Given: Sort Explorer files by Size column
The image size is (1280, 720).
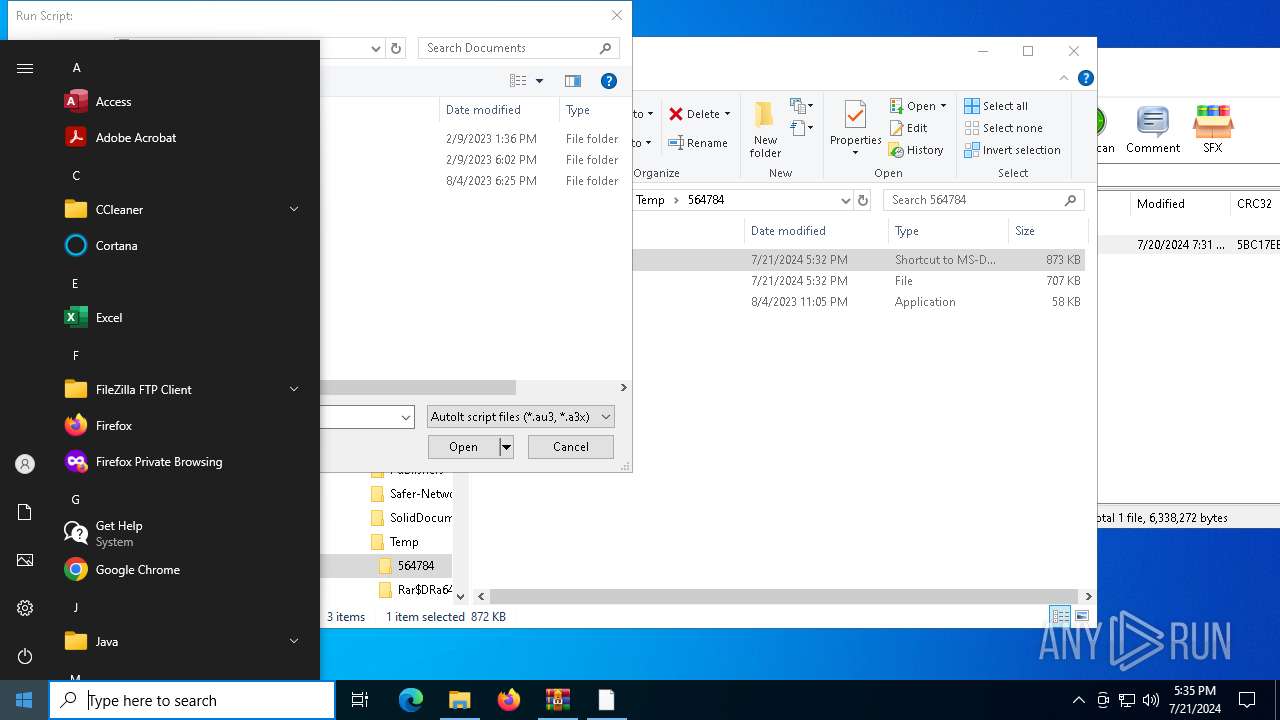Looking at the screenshot, I should [1046, 231].
